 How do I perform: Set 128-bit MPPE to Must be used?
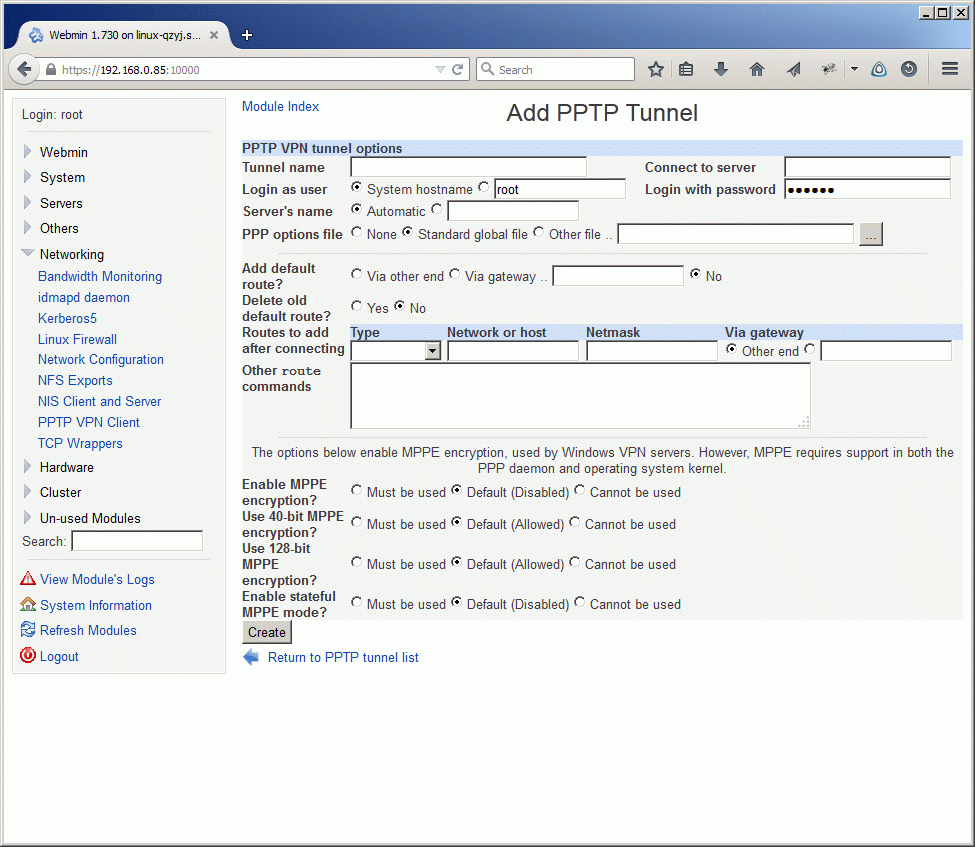tap(356, 562)
